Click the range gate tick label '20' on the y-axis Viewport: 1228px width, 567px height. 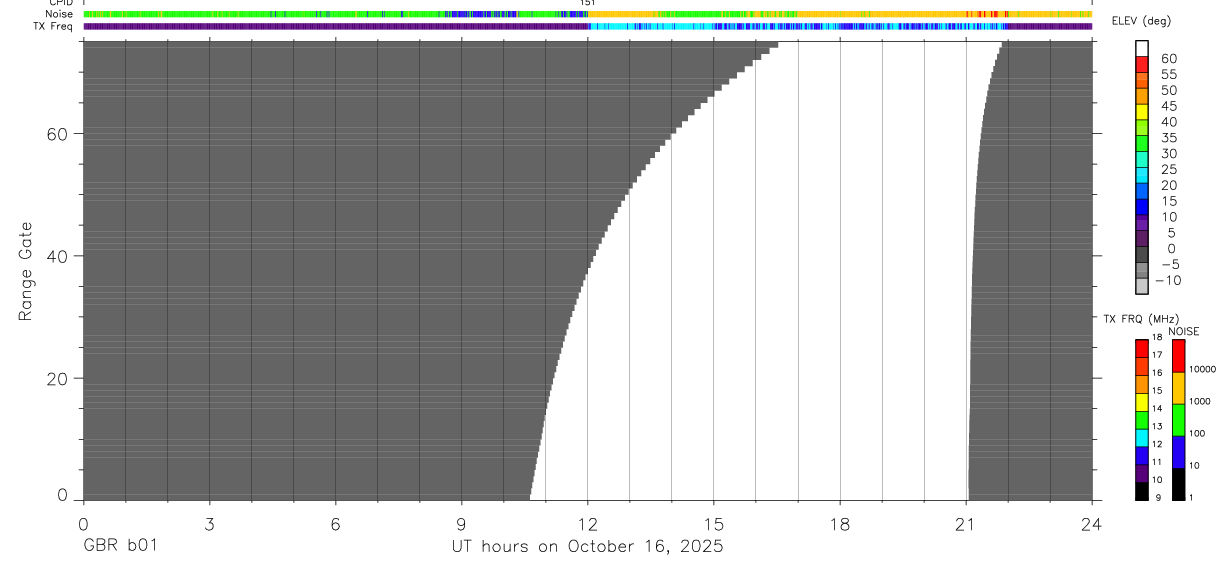point(57,379)
